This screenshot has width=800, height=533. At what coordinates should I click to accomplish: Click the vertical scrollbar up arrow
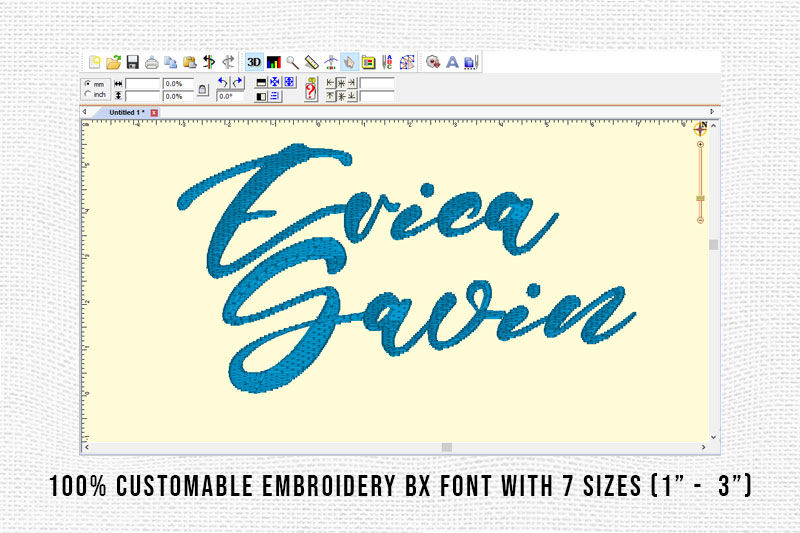[x=714, y=125]
